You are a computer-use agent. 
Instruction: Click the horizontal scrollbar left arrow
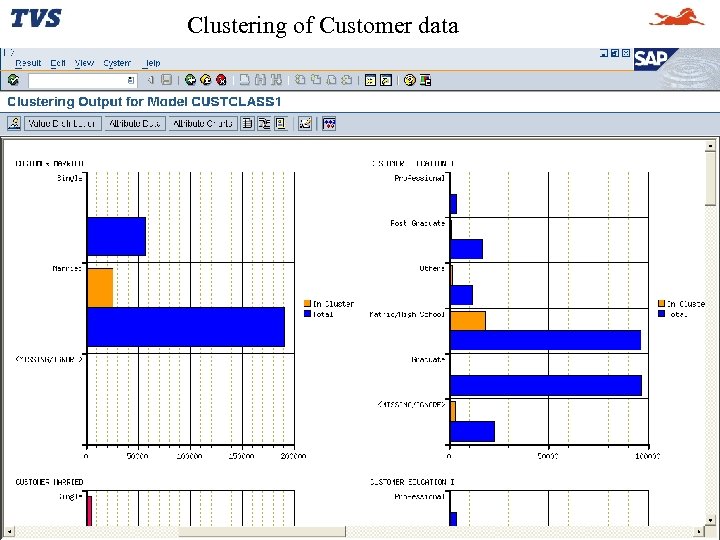click(x=9, y=532)
